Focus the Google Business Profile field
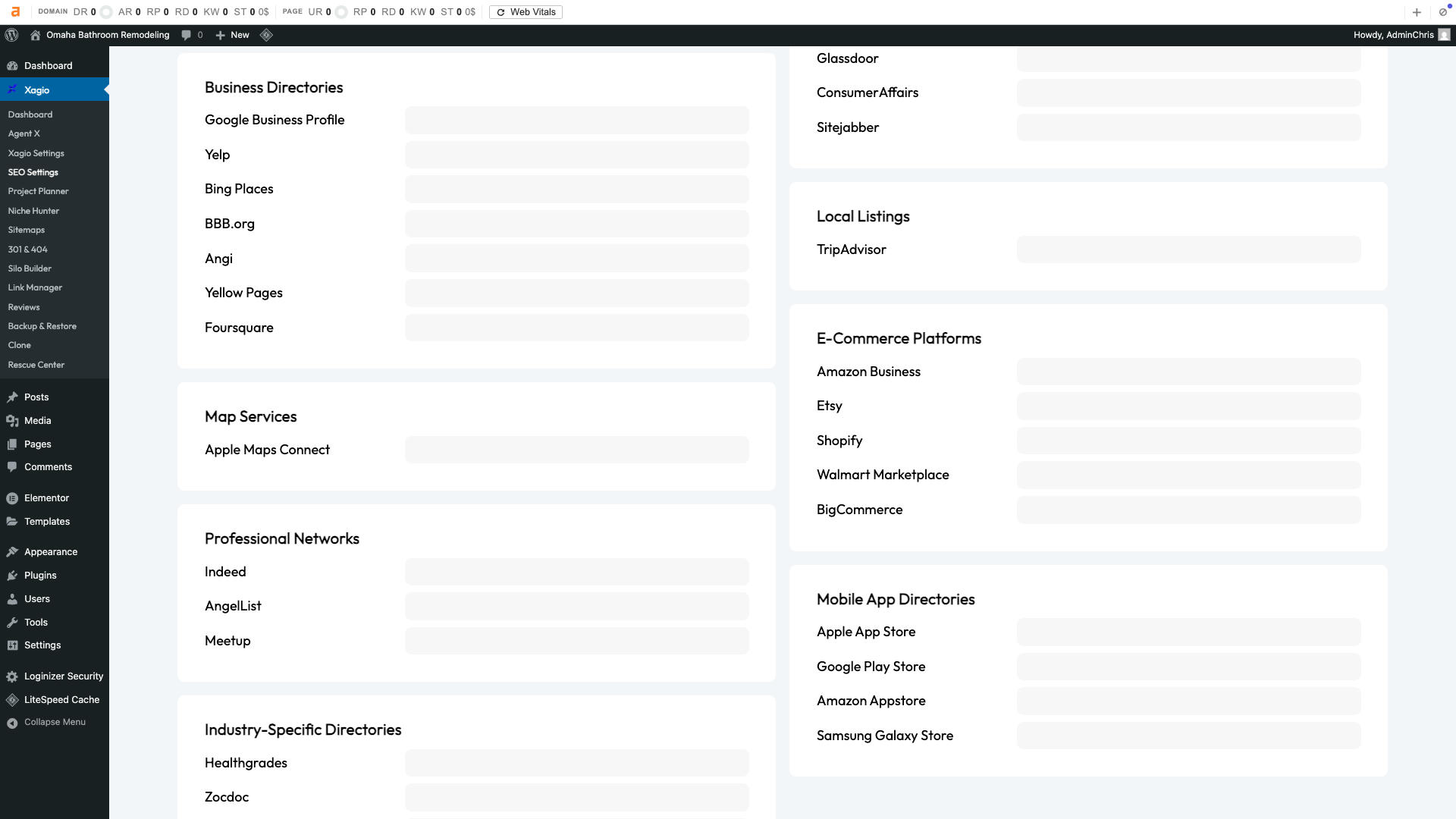 tap(576, 120)
